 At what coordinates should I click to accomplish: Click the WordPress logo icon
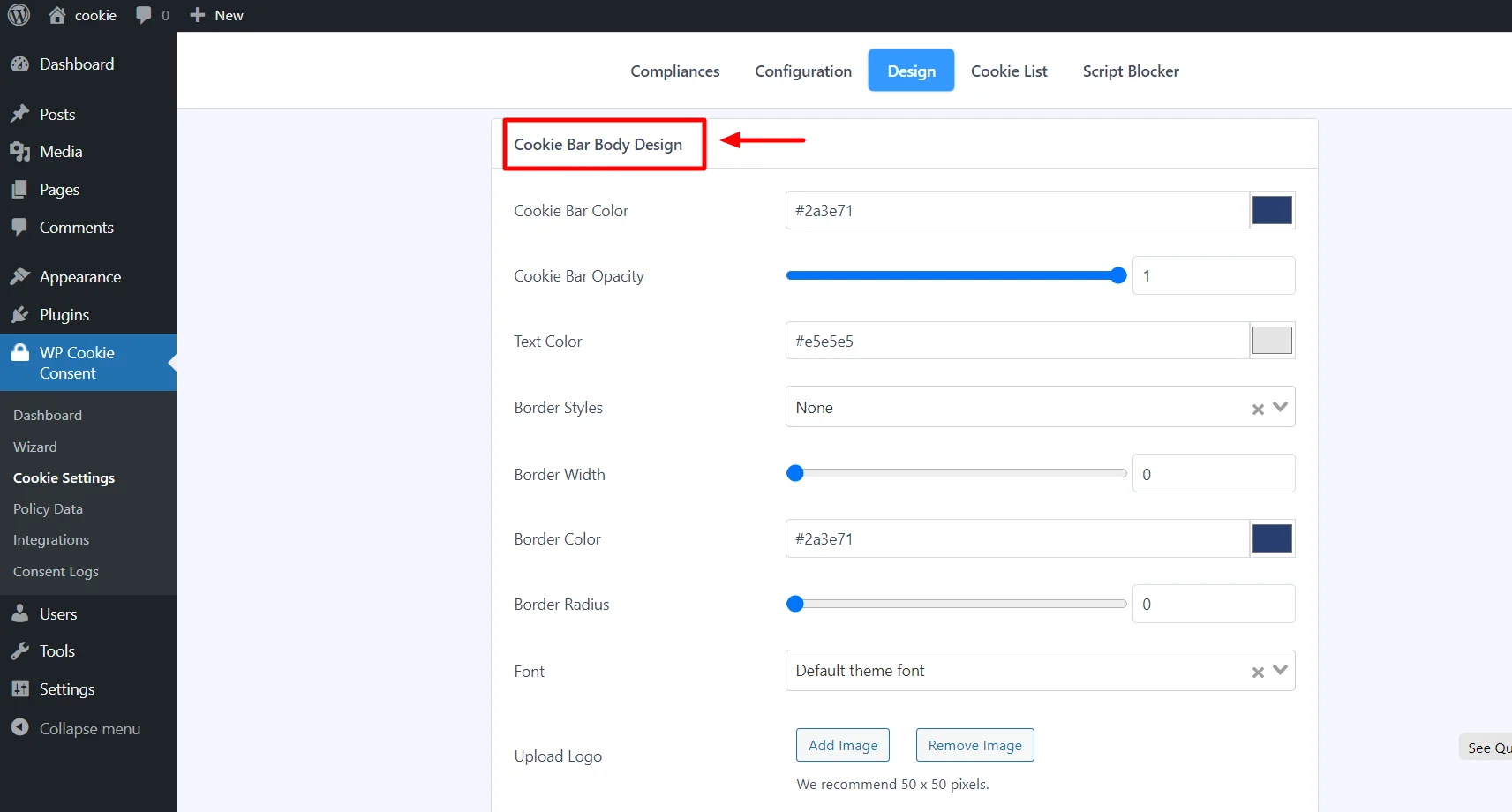pyautogui.click(x=19, y=15)
